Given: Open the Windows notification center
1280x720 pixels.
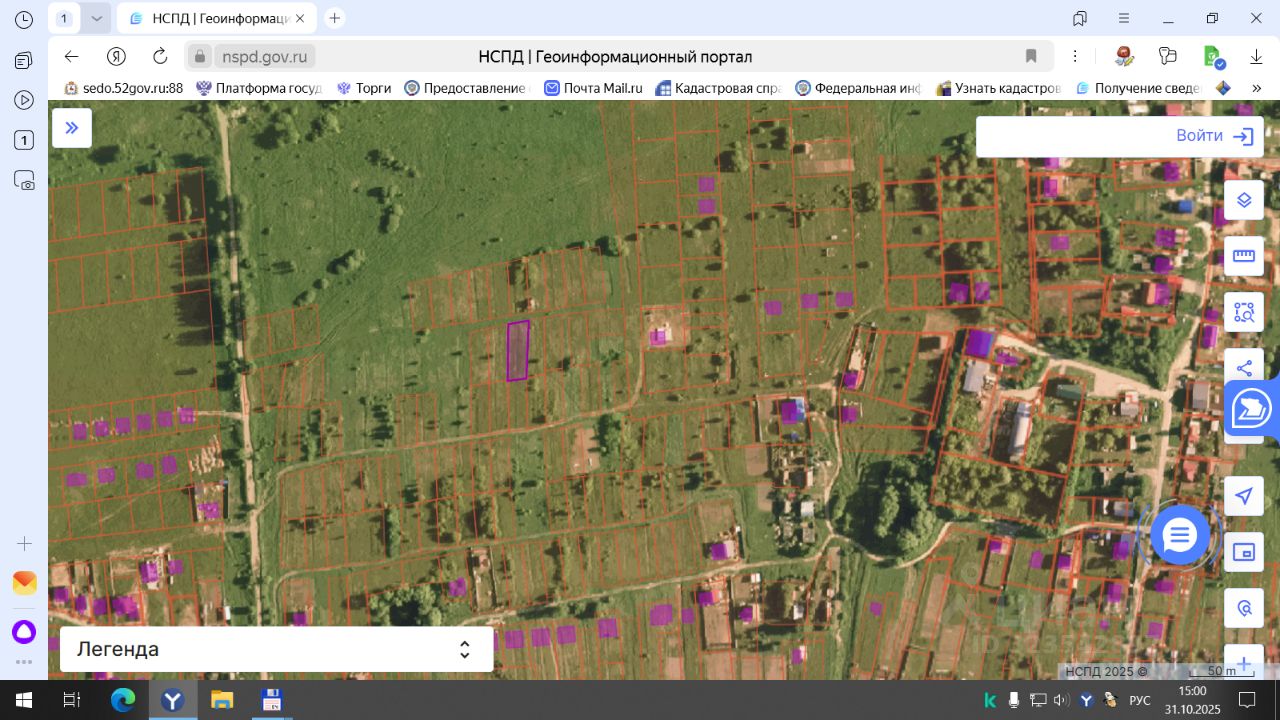Looking at the screenshot, I should click(x=1247, y=700).
